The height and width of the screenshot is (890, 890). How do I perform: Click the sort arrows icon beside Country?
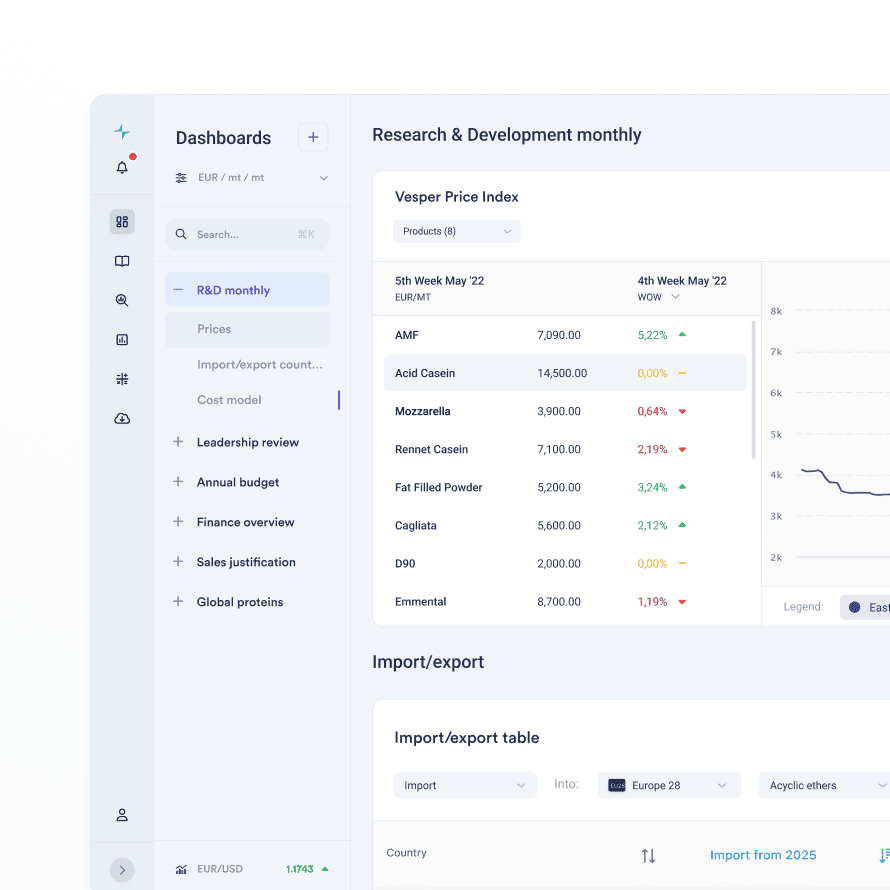point(648,855)
